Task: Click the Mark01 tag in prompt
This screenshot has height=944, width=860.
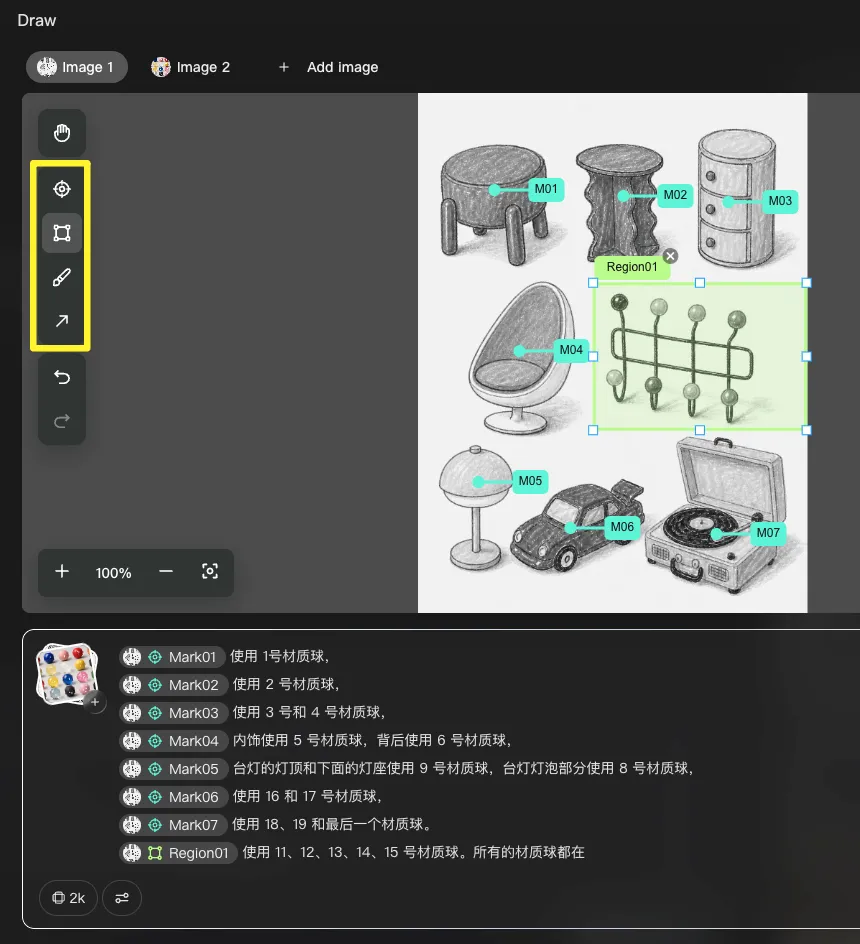Action: coord(172,657)
